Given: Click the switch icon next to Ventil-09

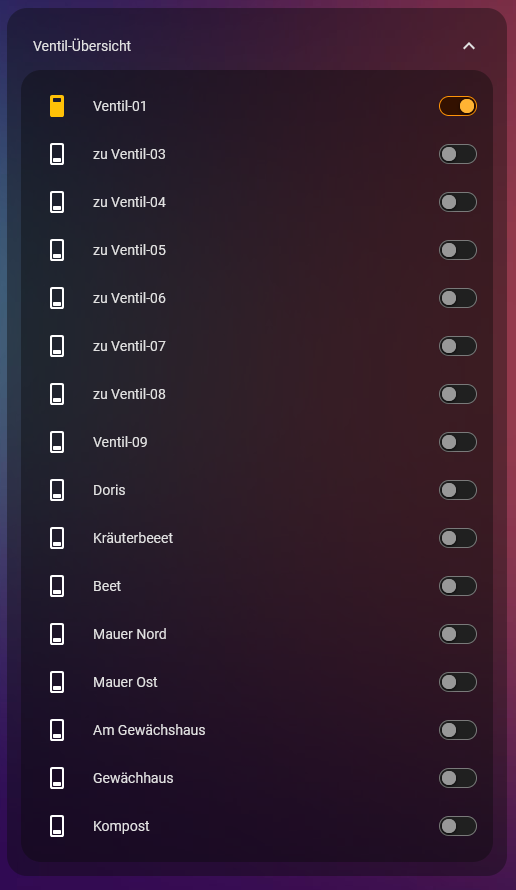Looking at the screenshot, I should point(57,442).
